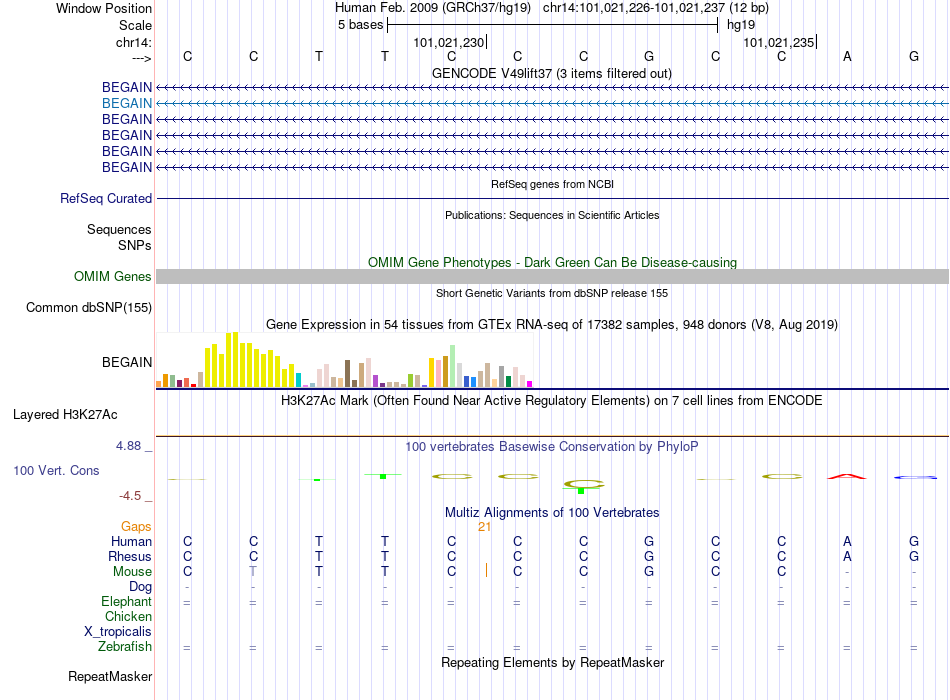
Task: Click the blue G glyph in PhyloP track
Action: click(915, 478)
